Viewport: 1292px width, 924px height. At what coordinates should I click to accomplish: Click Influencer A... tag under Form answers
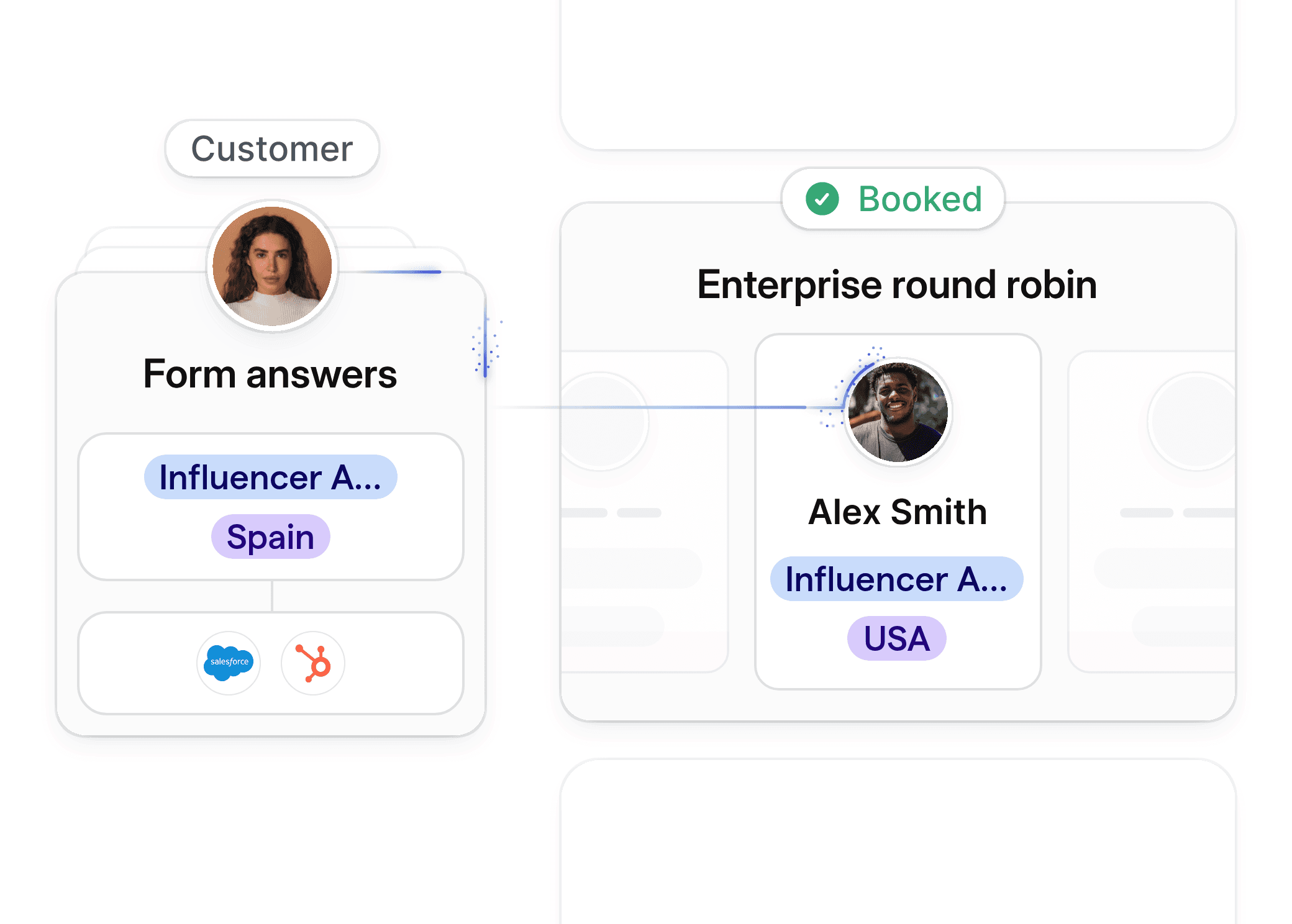click(271, 477)
